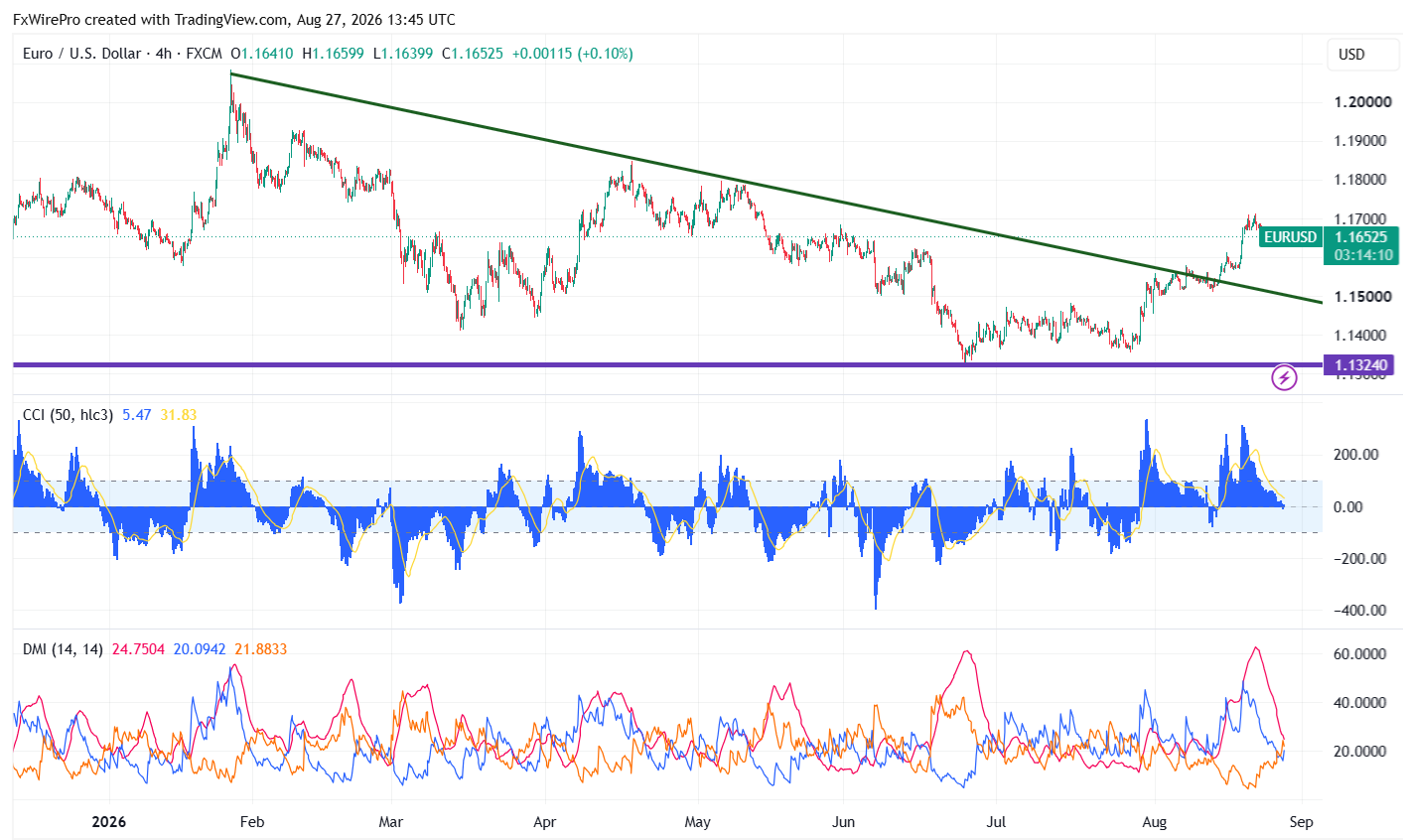This screenshot has width=1403, height=840.
Task: Click the purple 1.13240 price level label
Action: click(x=1359, y=365)
